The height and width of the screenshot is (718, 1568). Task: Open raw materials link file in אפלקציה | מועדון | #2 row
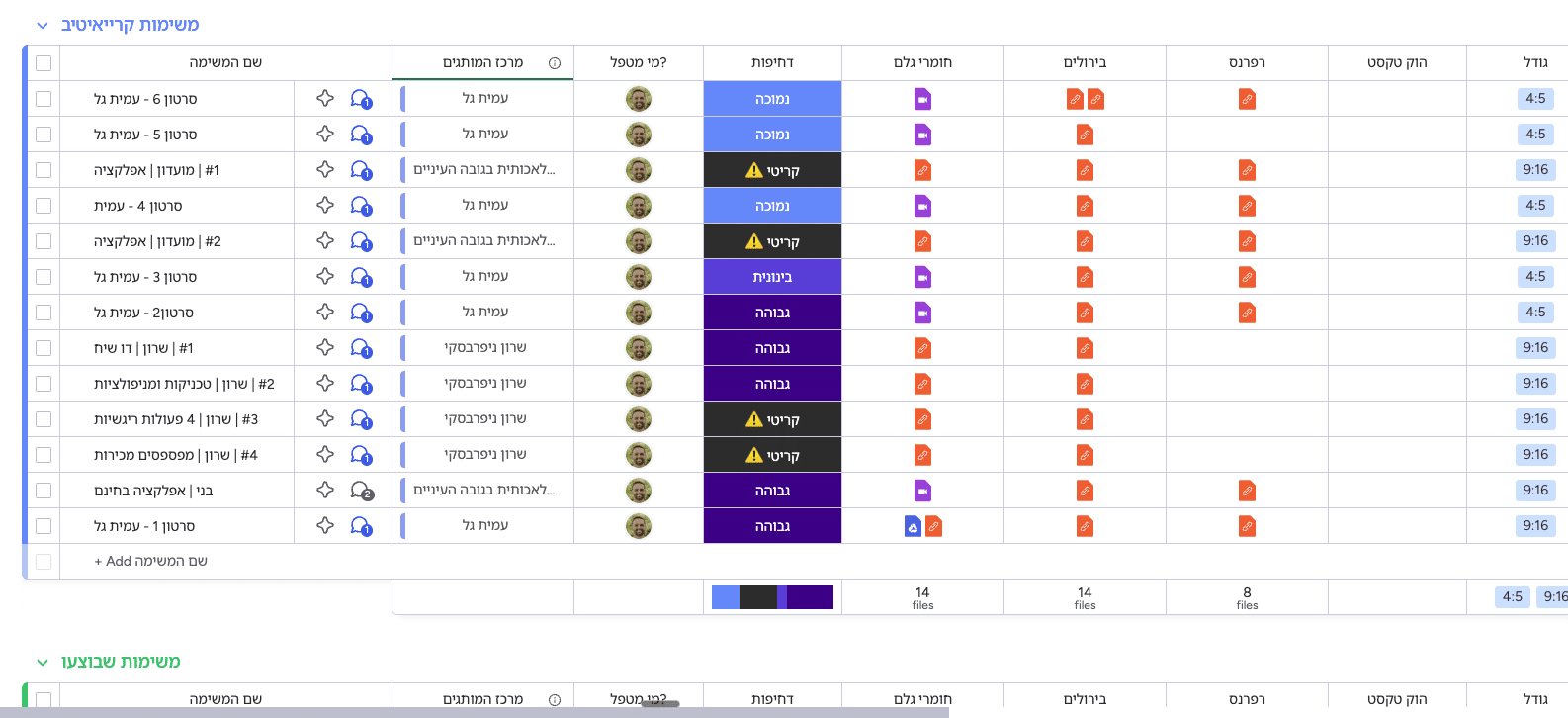pos(922,241)
